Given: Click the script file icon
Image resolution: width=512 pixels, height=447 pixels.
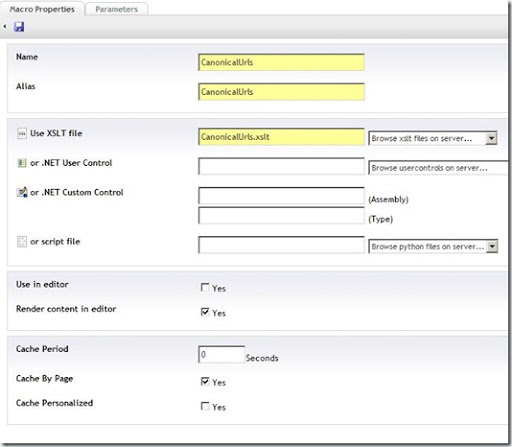Looking at the screenshot, I should coord(22,242).
